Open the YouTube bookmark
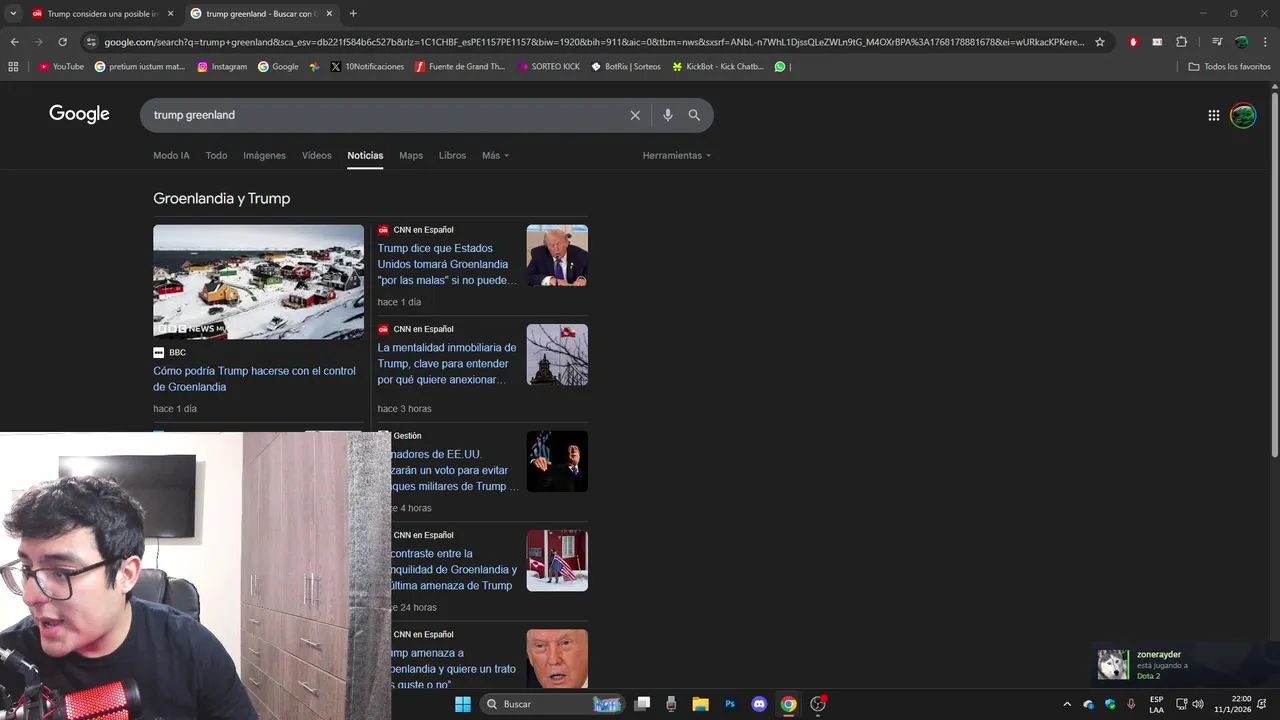Screen dimensions: 1280x720 tap(61, 67)
